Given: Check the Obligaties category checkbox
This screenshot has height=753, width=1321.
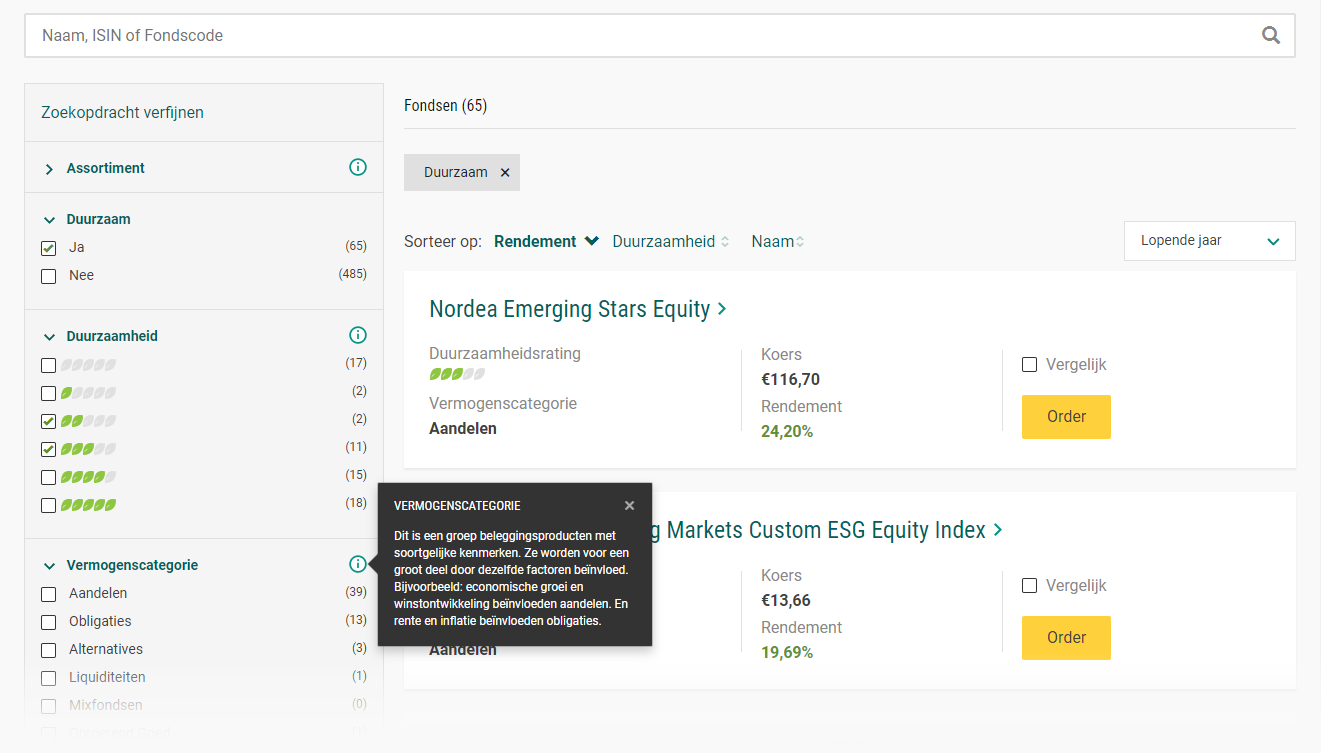Looking at the screenshot, I should 48,622.
